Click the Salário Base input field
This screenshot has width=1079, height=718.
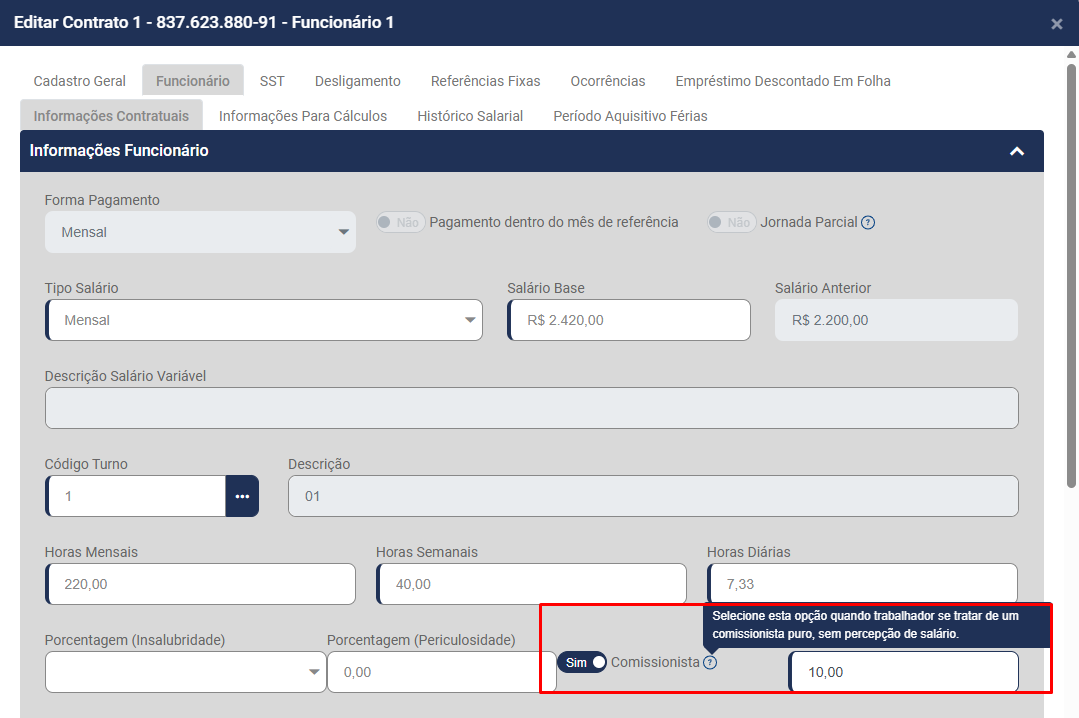(x=630, y=320)
